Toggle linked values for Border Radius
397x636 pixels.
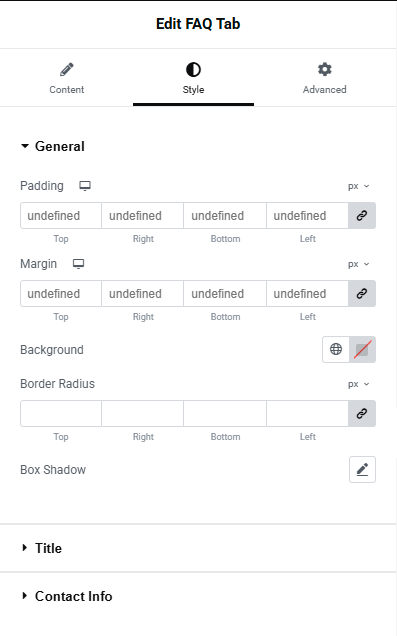pos(362,413)
